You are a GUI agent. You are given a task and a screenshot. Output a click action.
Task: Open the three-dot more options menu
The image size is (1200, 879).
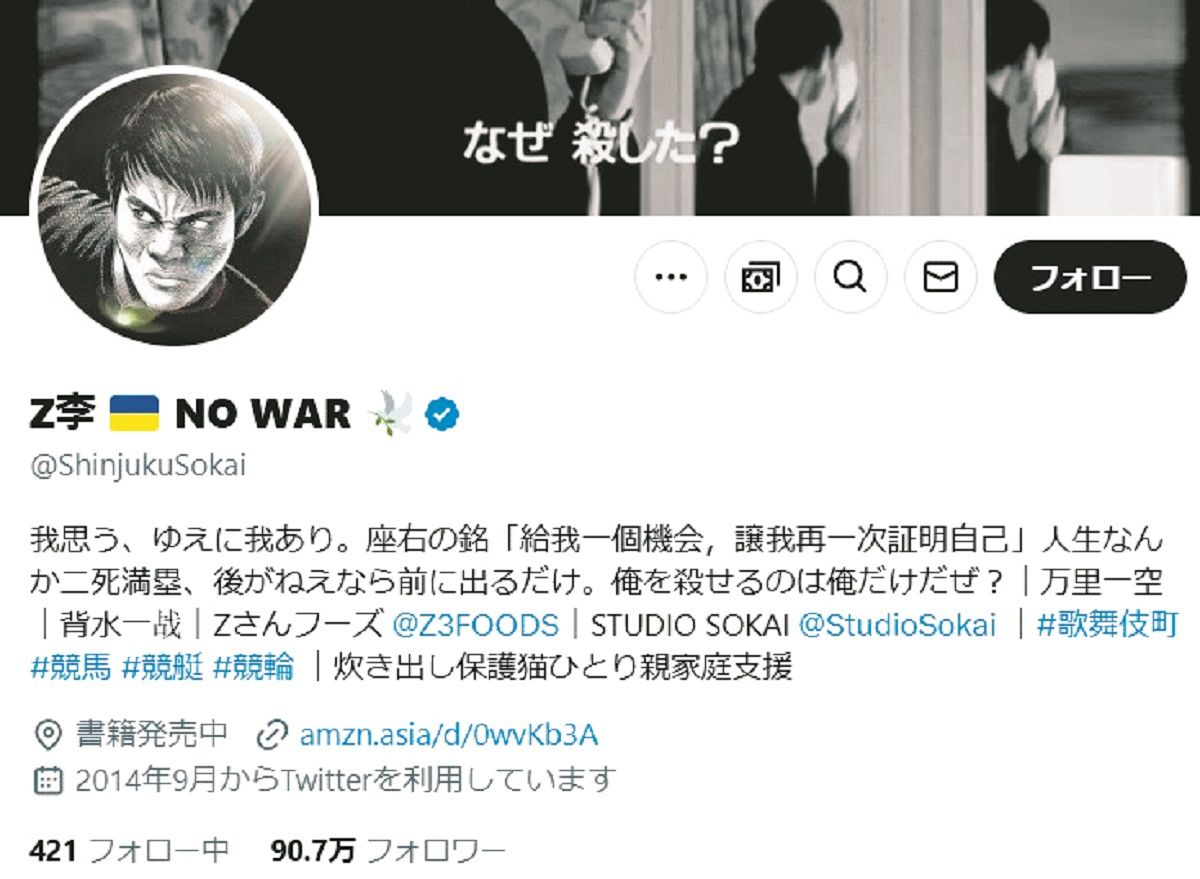[671, 277]
